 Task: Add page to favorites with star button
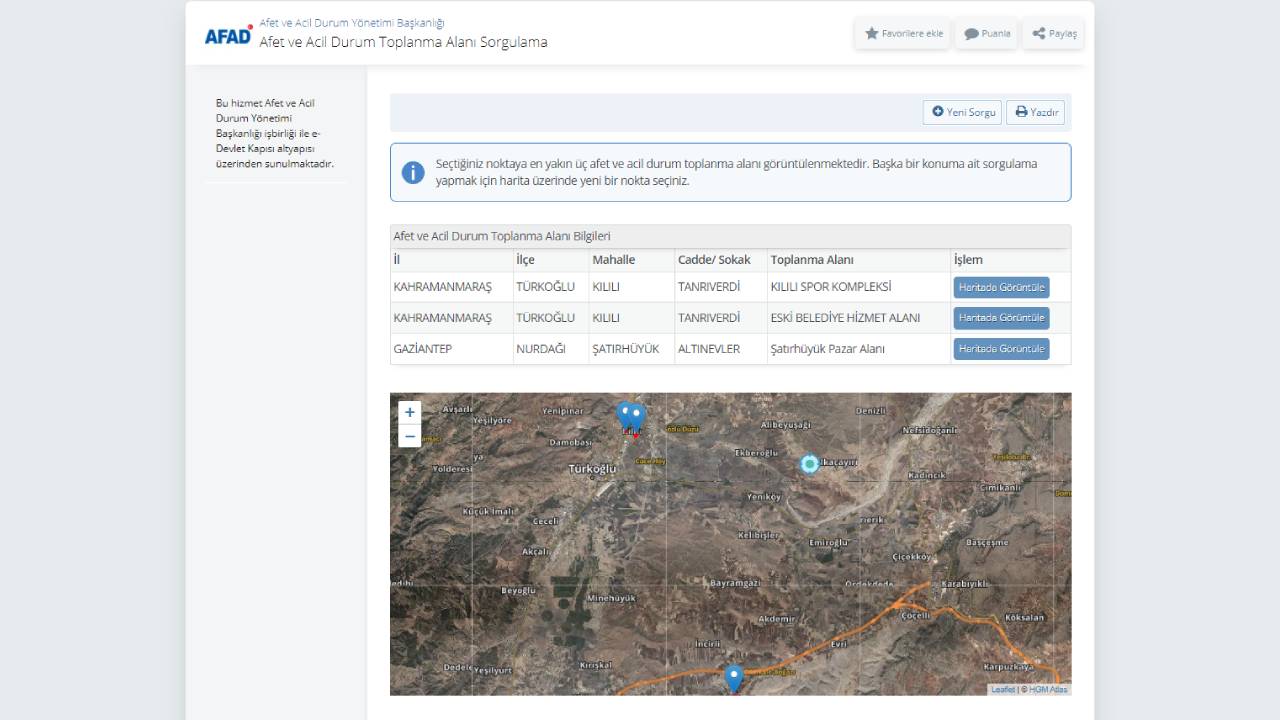tap(903, 33)
